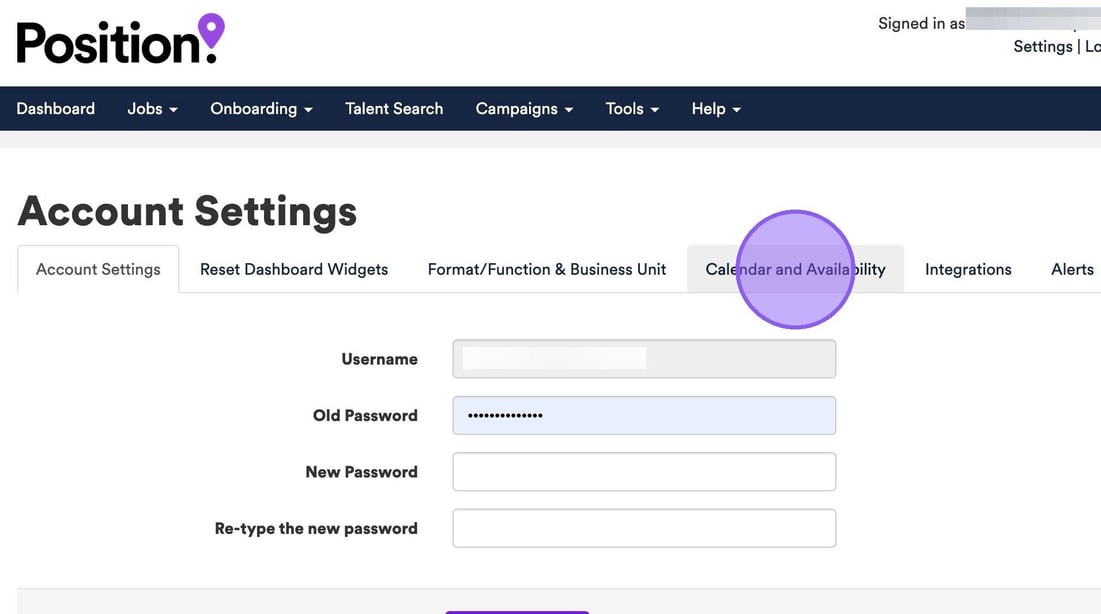
Task: Open the Settings link in header
Action: pyautogui.click(x=1042, y=47)
